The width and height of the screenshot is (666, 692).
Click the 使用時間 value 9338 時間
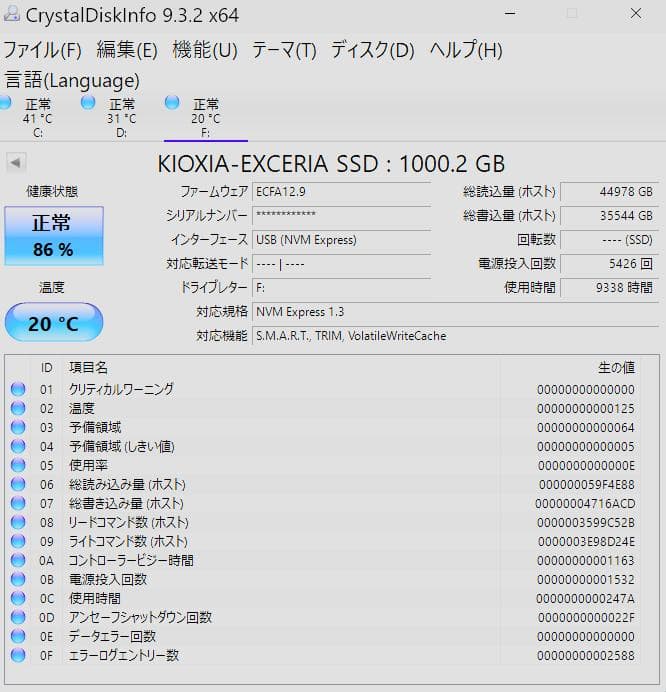610,288
